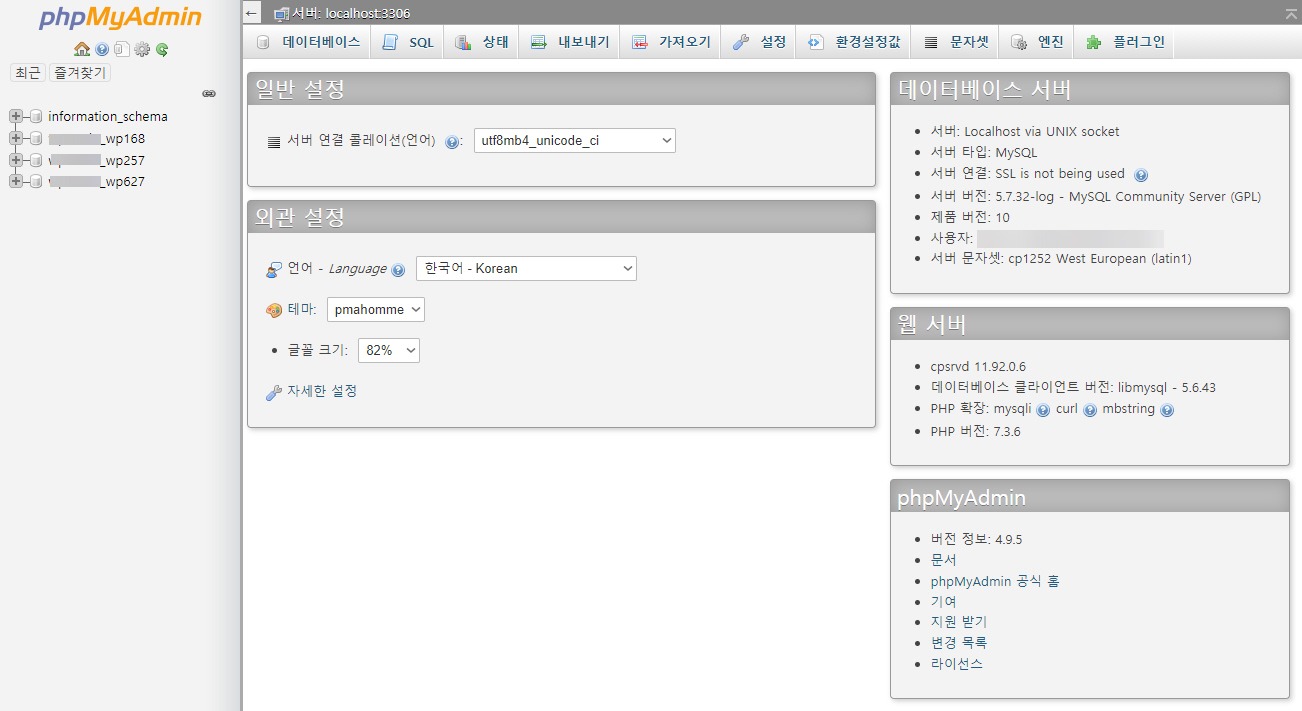This screenshot has width=1302, height=711.
Task: Click the phpMyAdmin logo
Action: pyautogui.click(x=121, y=18)
